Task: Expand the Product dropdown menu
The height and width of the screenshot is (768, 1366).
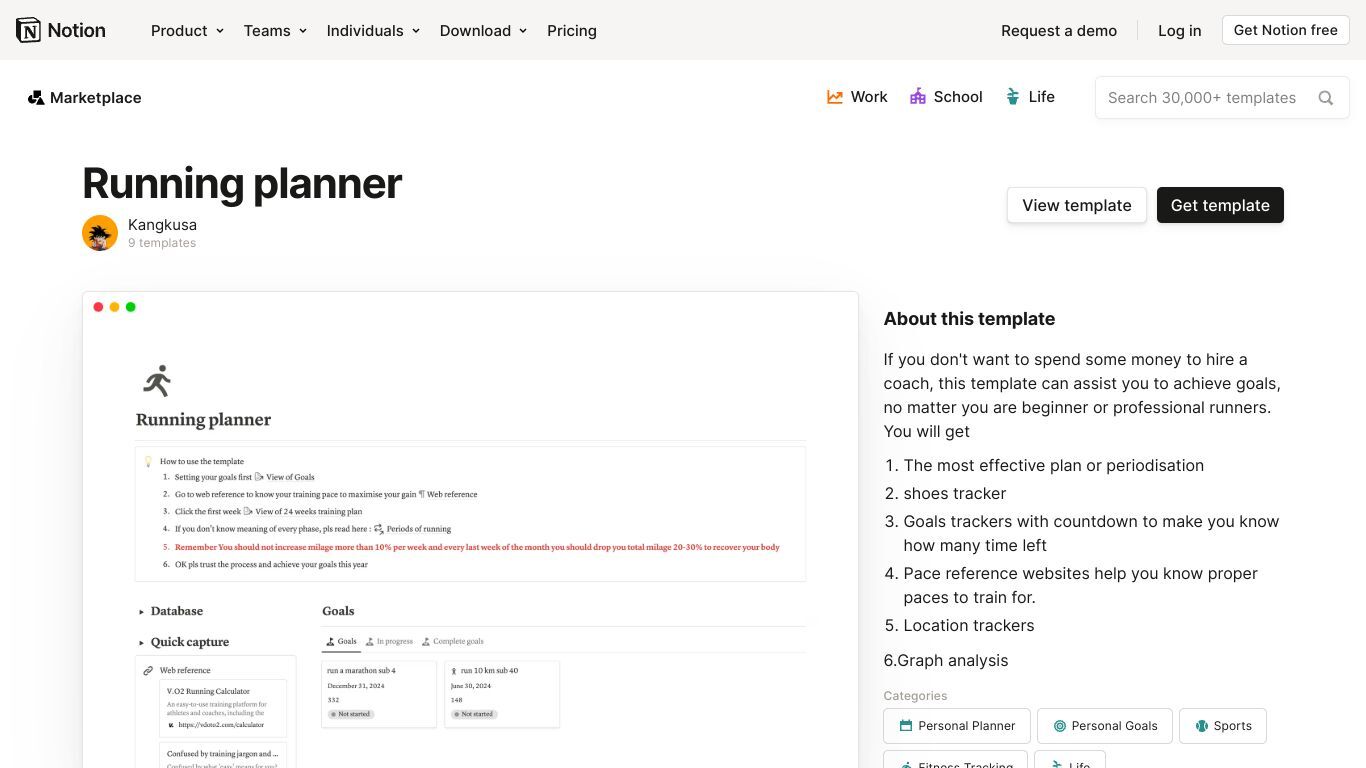Action: (x=187, y=31)
